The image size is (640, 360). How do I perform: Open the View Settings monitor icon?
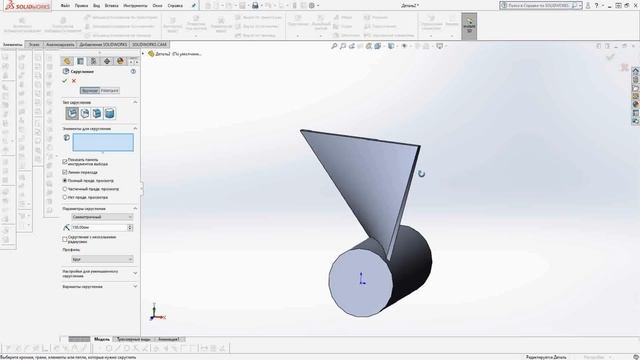pyautogui.click(x=440, y=46)
